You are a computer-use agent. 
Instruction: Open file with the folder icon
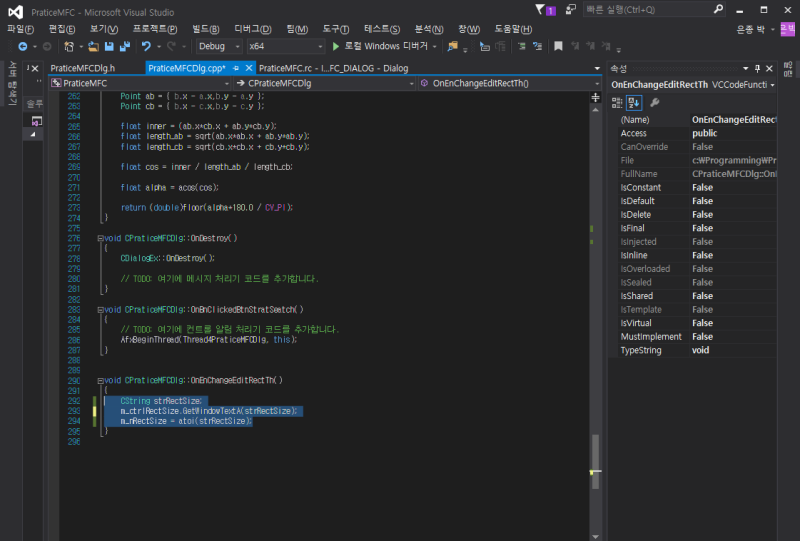(x=93, y=46)
